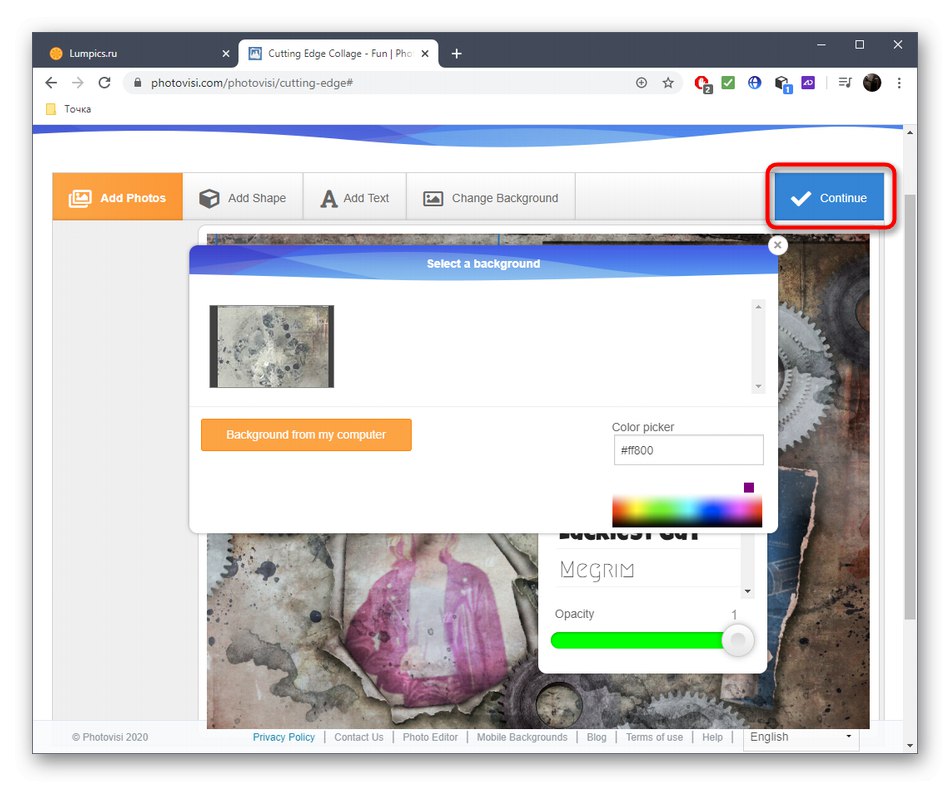Screen dimensions: 950x786
Task: Click page scrollbar up arrow
Action: click(909, 132)
